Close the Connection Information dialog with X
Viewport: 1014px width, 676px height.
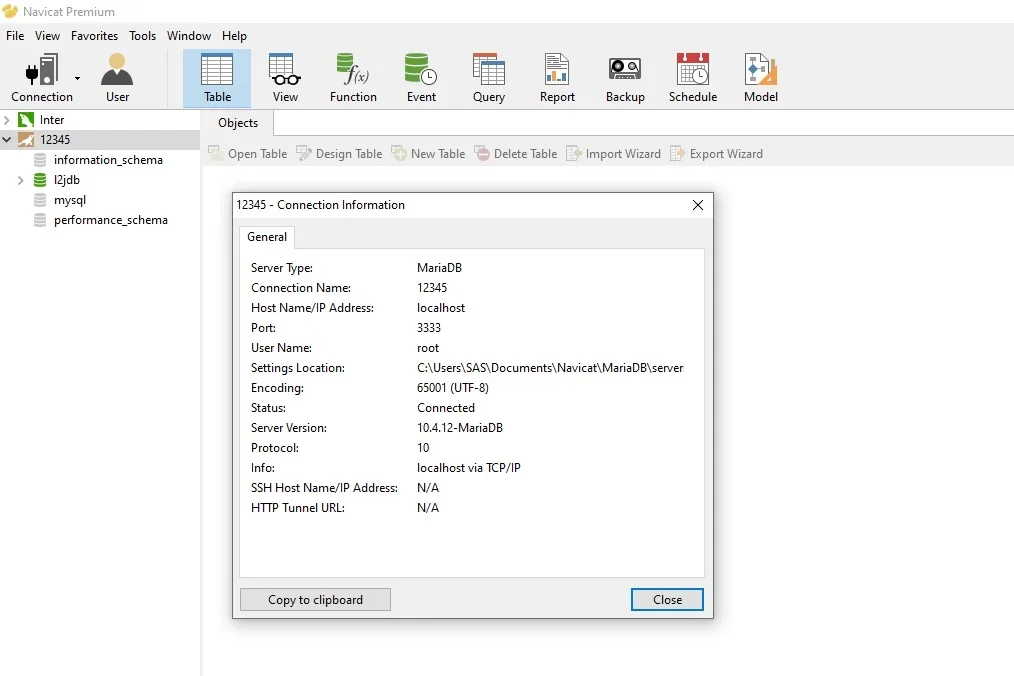coord(698,205)
